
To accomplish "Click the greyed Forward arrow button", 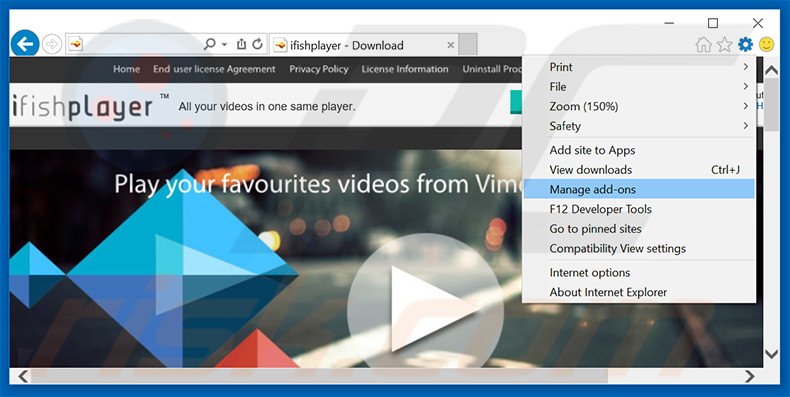I will pyautogui.click(x=51, y=45).
